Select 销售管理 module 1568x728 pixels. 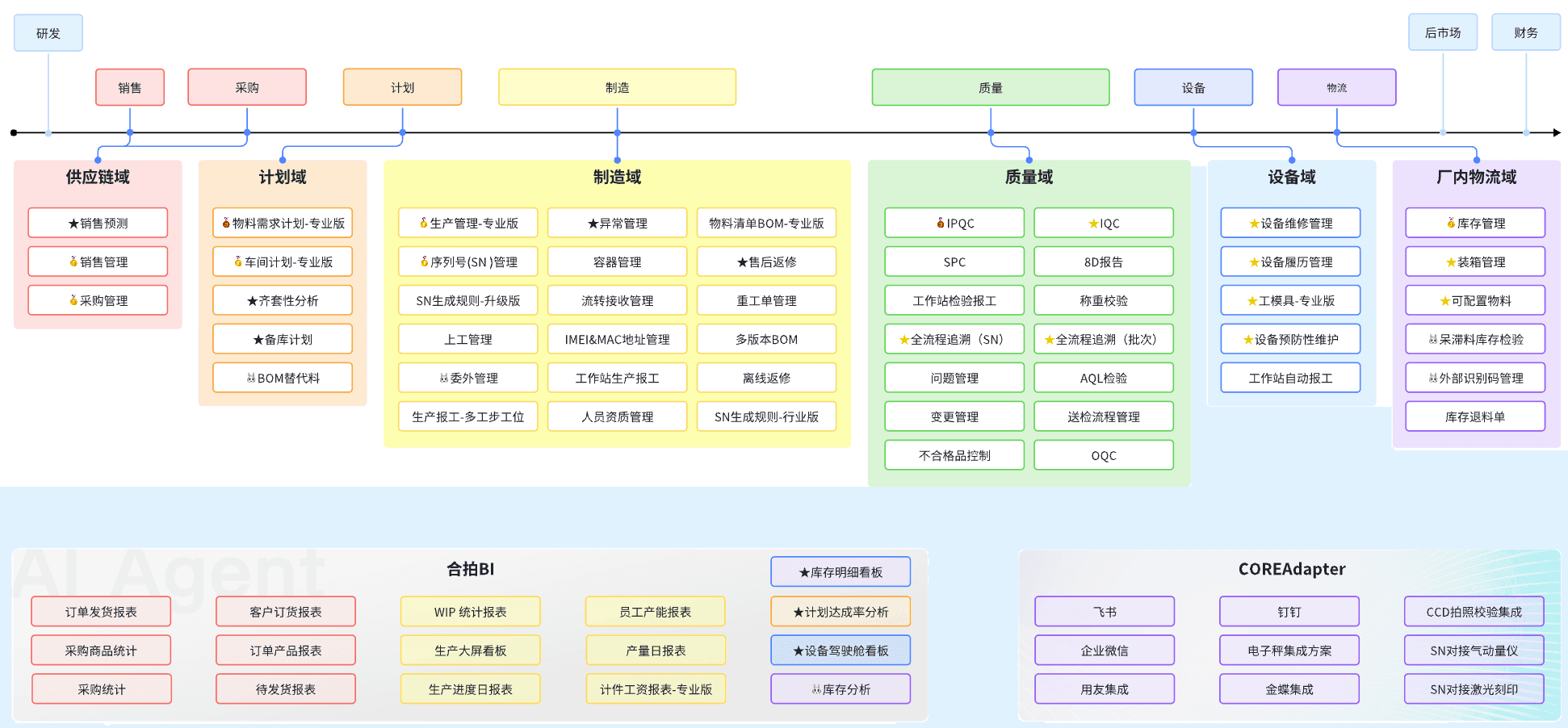point(98,261)
